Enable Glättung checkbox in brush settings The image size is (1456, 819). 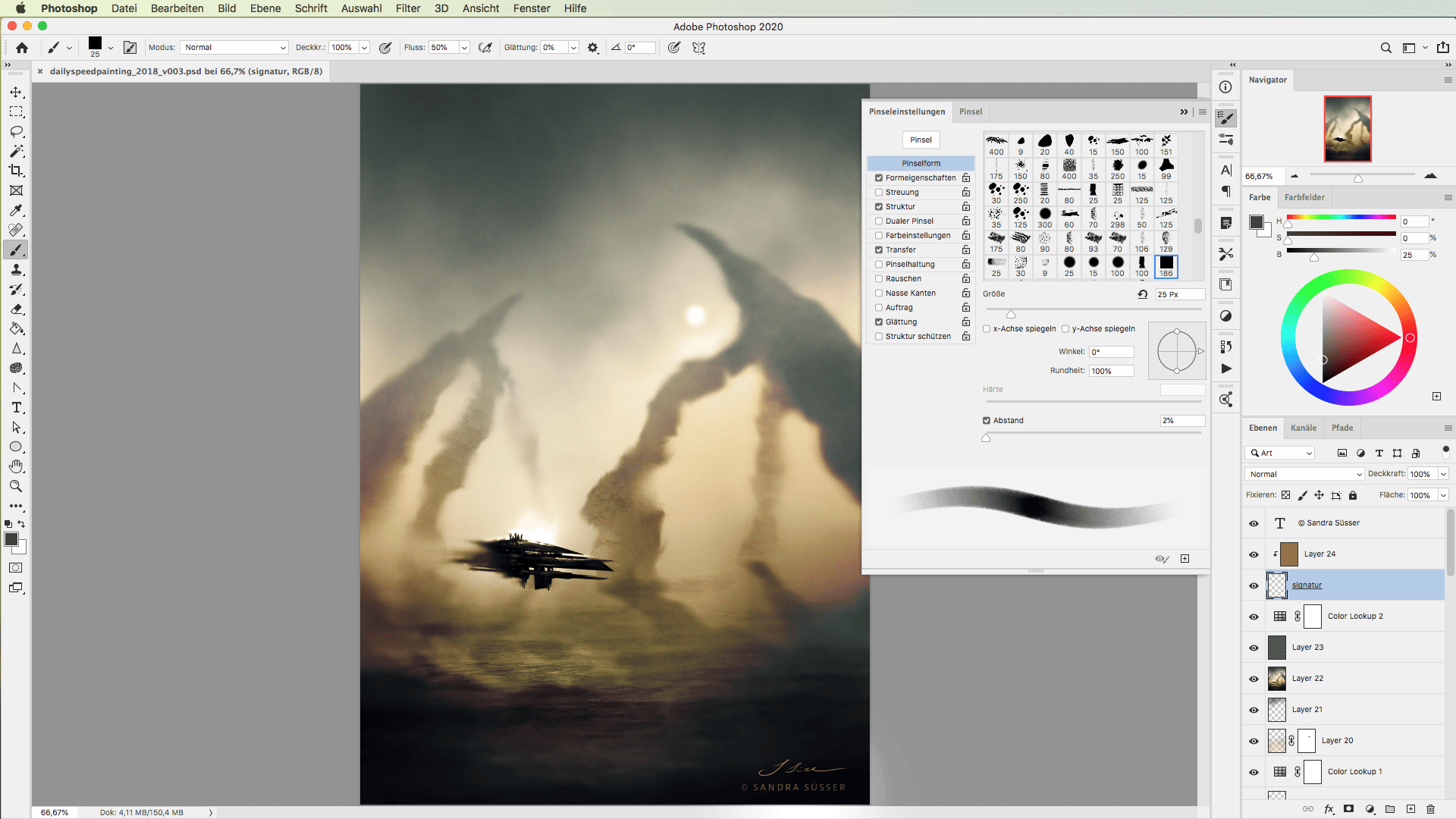[x=880, y=321]
